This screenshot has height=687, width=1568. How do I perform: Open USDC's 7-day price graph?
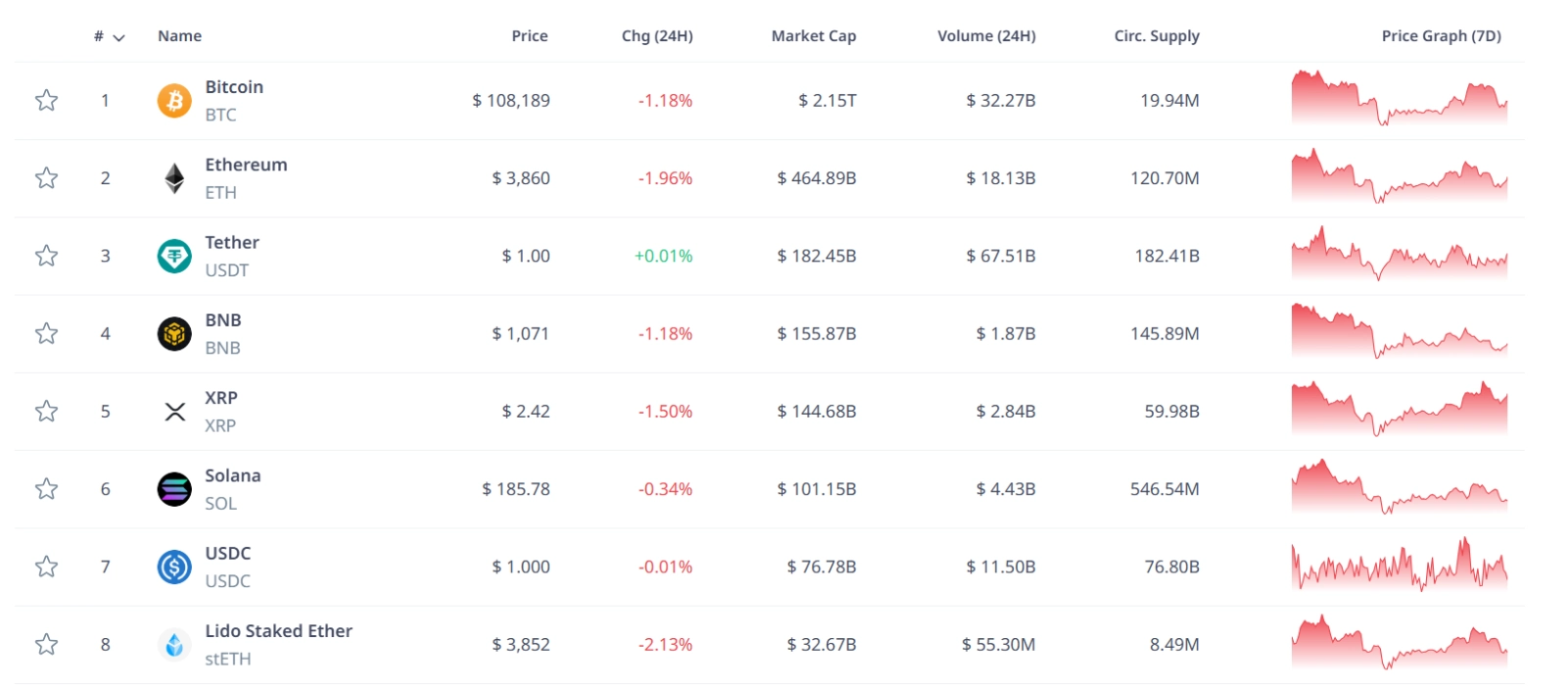click(1399, 565)
